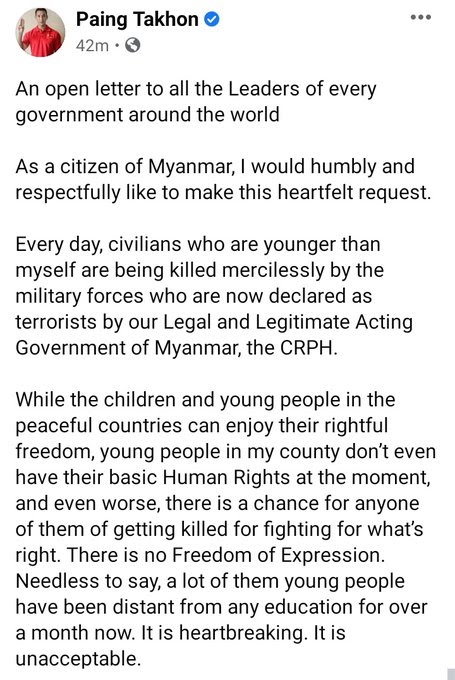Click the 'Human Rights' phrase
The width and height of the screenshot is (455, 680).
[x=226, y=477]
